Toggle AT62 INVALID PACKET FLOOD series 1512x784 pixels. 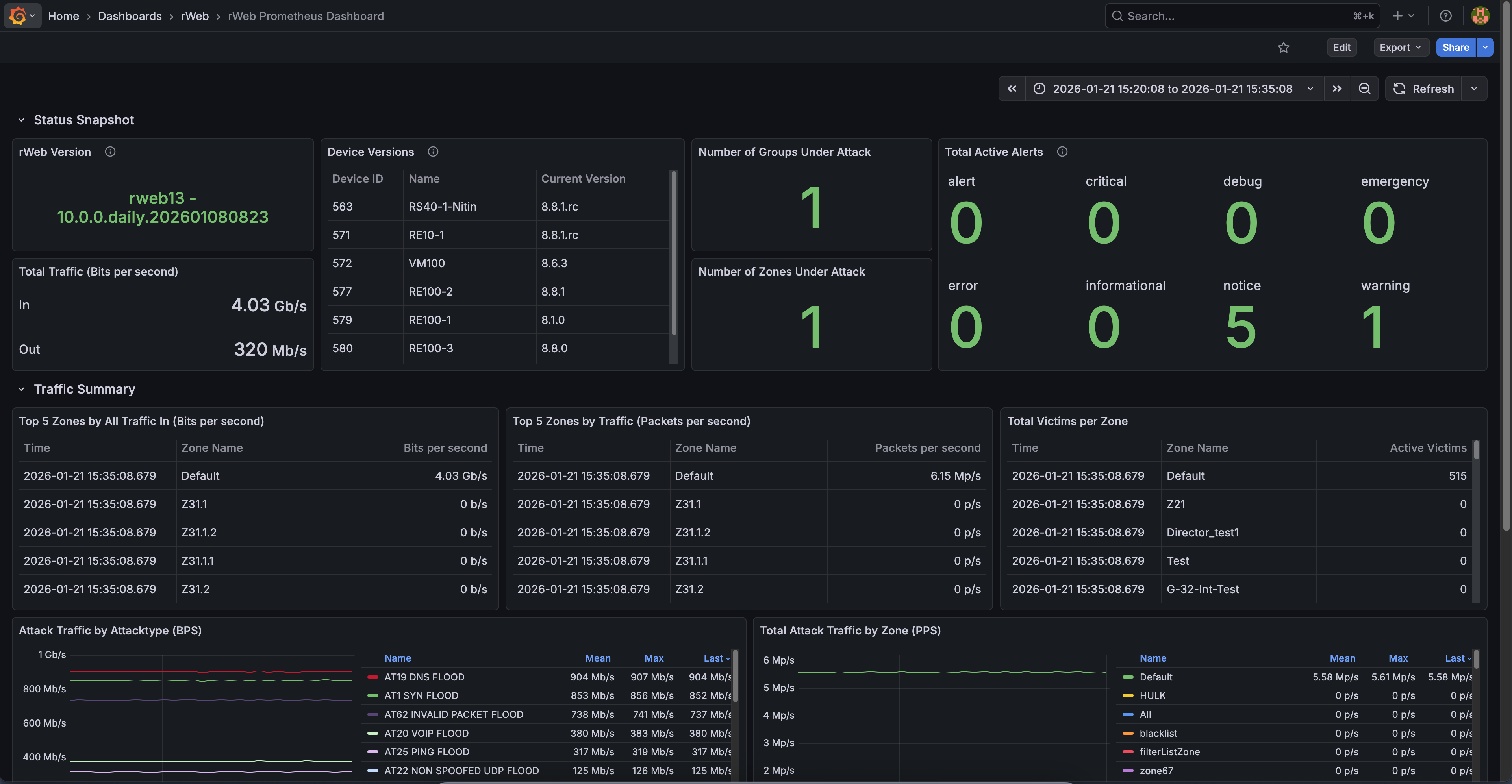(454, 715)
